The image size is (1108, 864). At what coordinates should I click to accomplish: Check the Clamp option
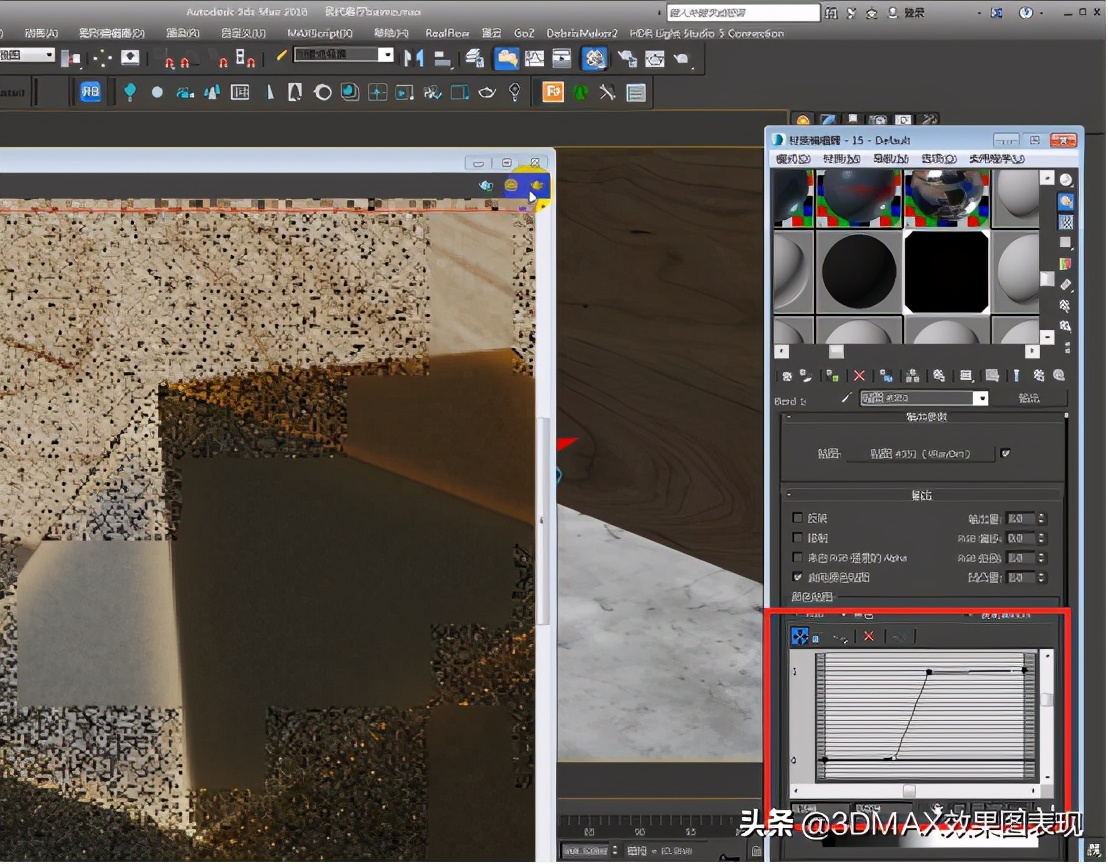(797, 538)
